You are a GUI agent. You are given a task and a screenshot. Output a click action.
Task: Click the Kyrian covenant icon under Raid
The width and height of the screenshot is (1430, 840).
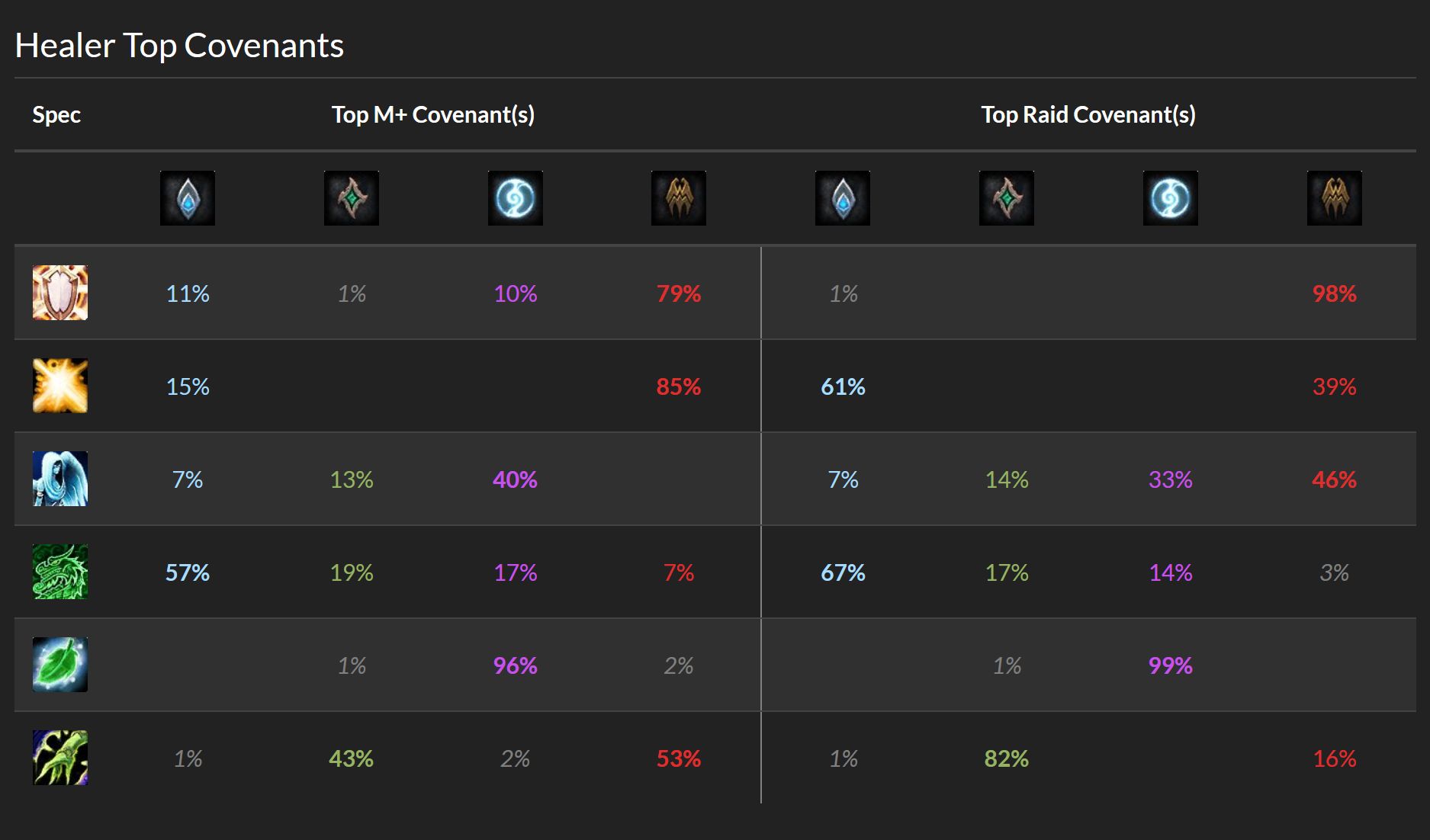843,198
